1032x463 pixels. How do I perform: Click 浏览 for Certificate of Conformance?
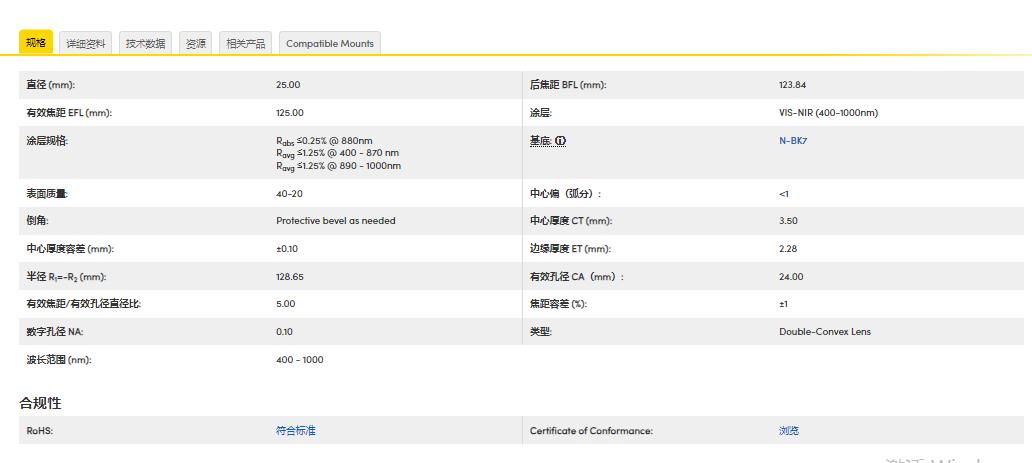(x=789, y=431)
